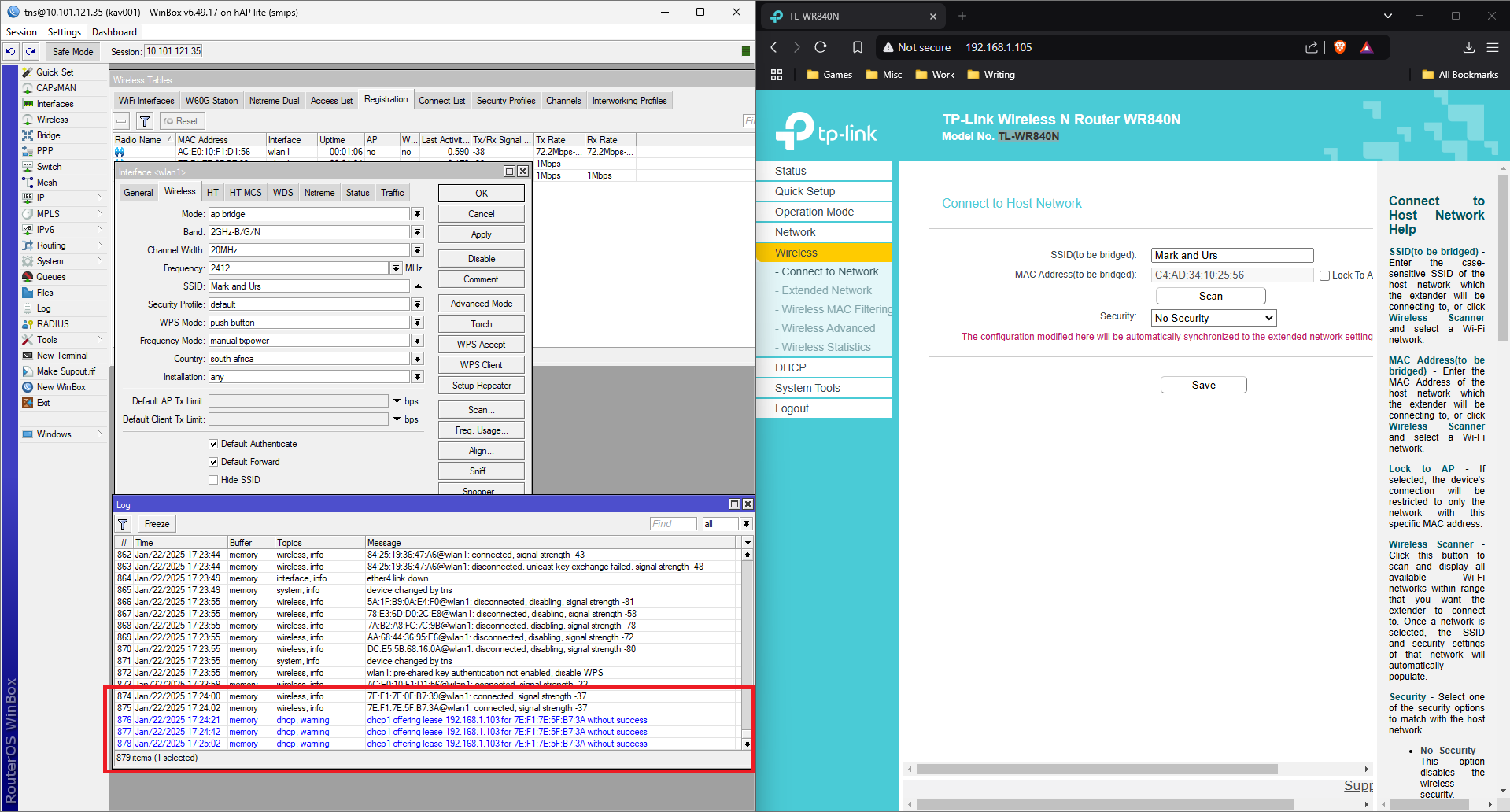Open CAPsMAN in WinBox sidebar

(56, 88)
